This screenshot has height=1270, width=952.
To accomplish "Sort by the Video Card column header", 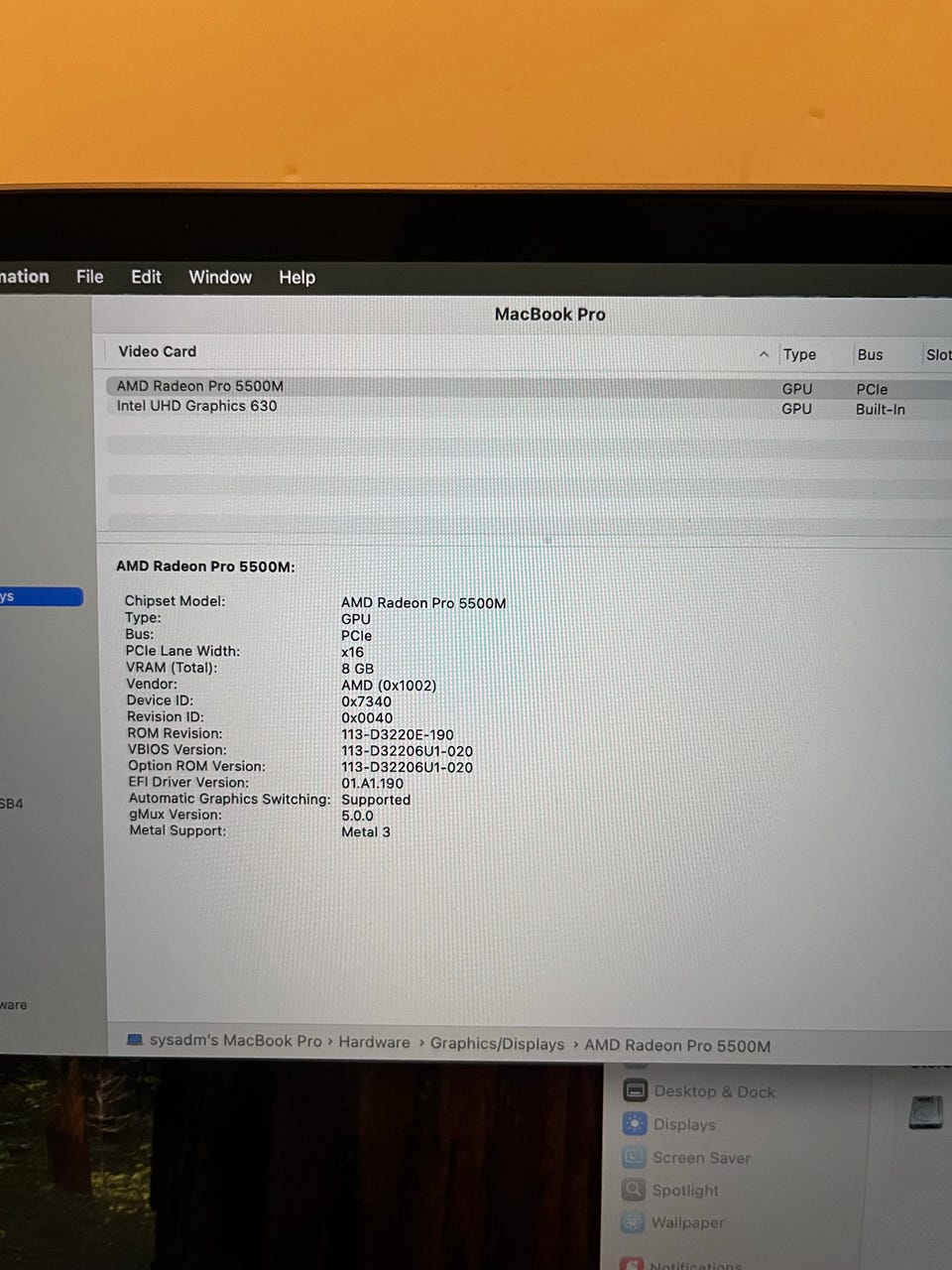I will (x=157, y=351).
